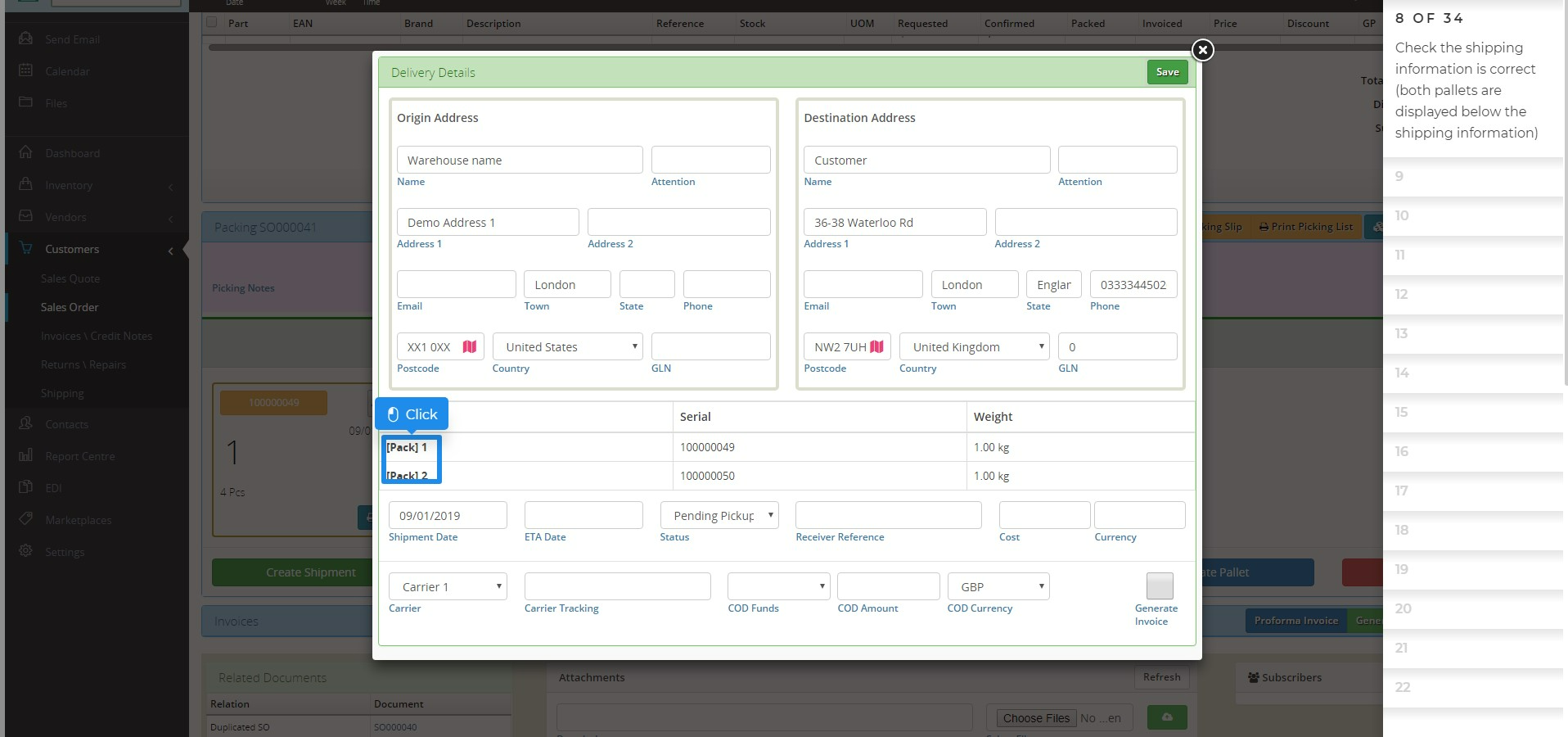
Task: Open the Shipping submenu item
Action: pyautogui.click(x=62, y=393)
